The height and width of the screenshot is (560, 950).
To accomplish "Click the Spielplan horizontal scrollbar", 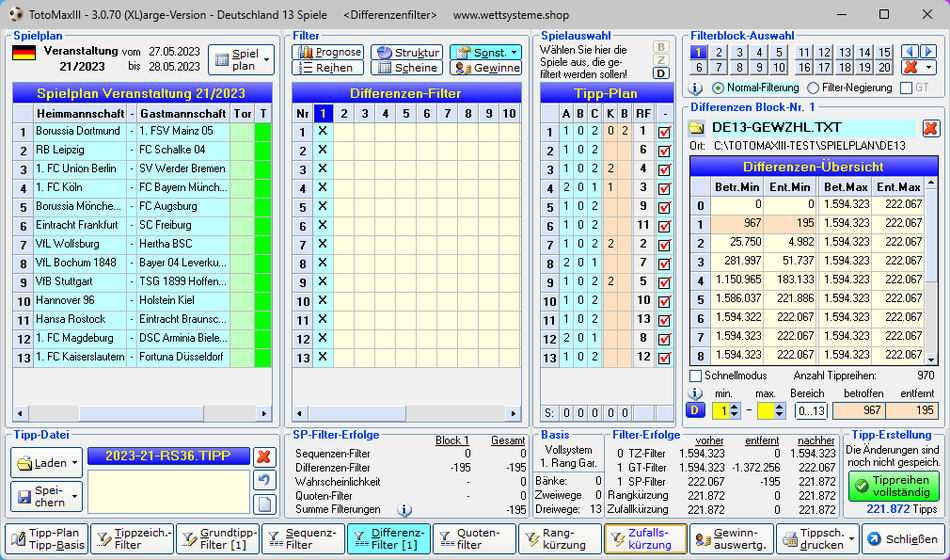I will click(142, 413).
